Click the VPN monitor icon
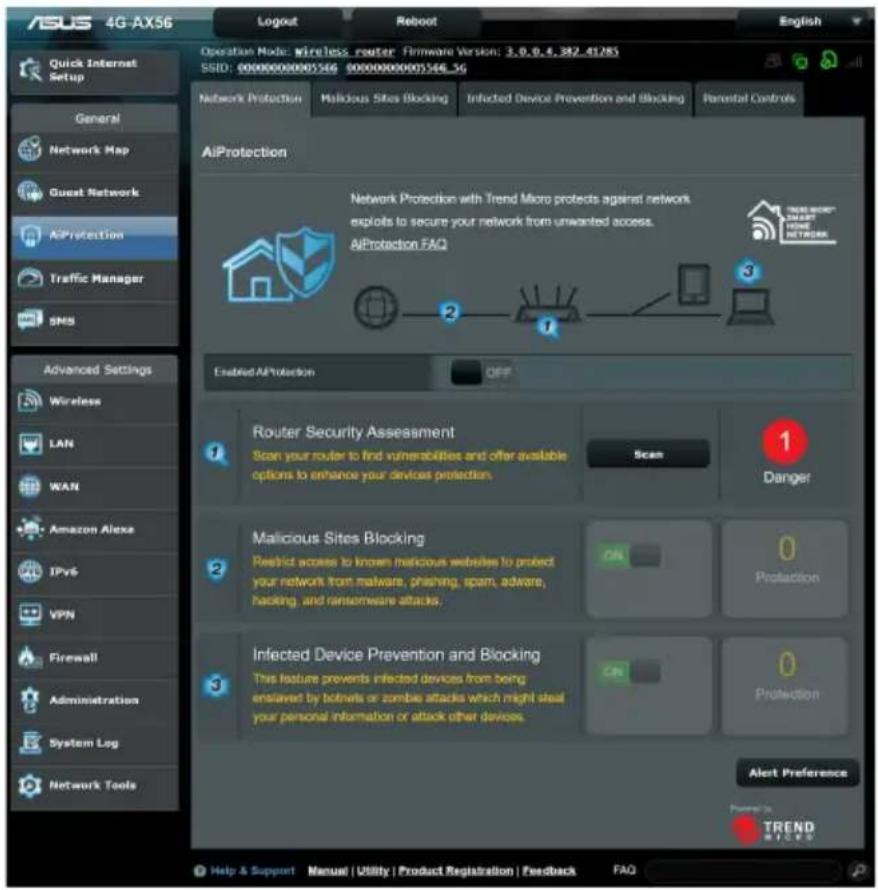The width and height of the screenshot is (878, 890). tap(30, 614)
